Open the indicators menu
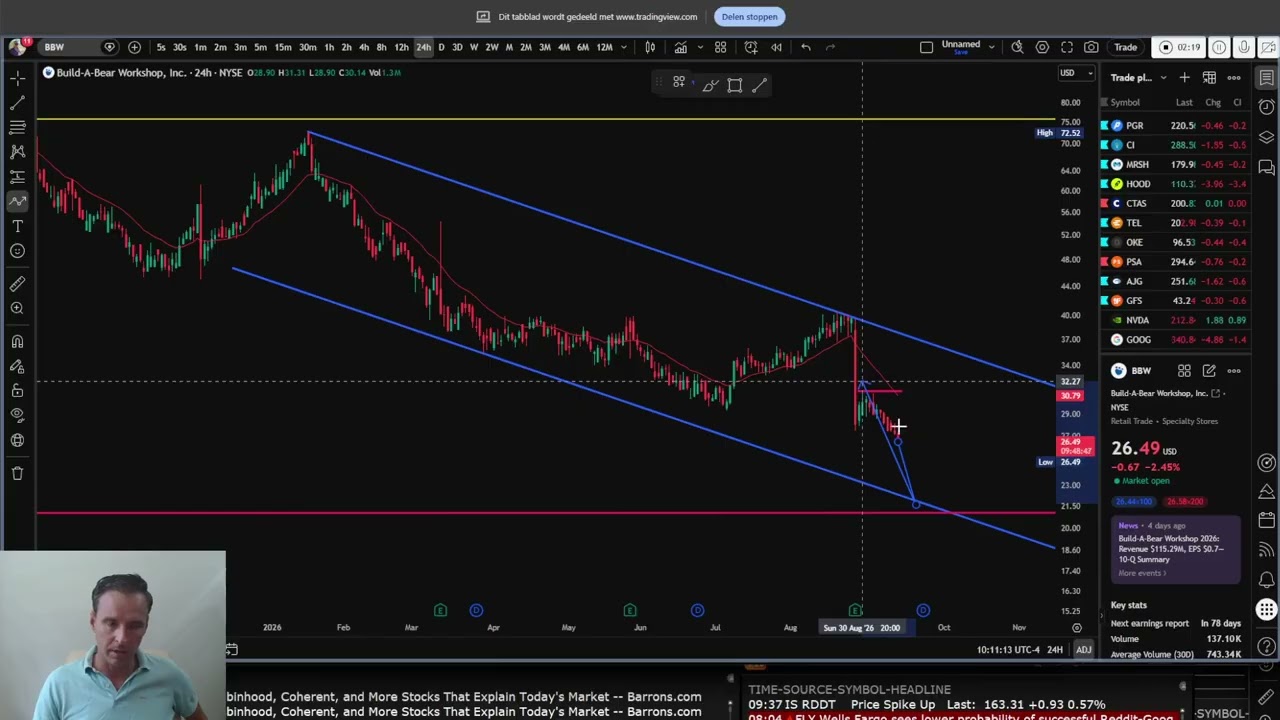Image resolution: width=1280 pixels, height=720 pixels. click(681, 47)
